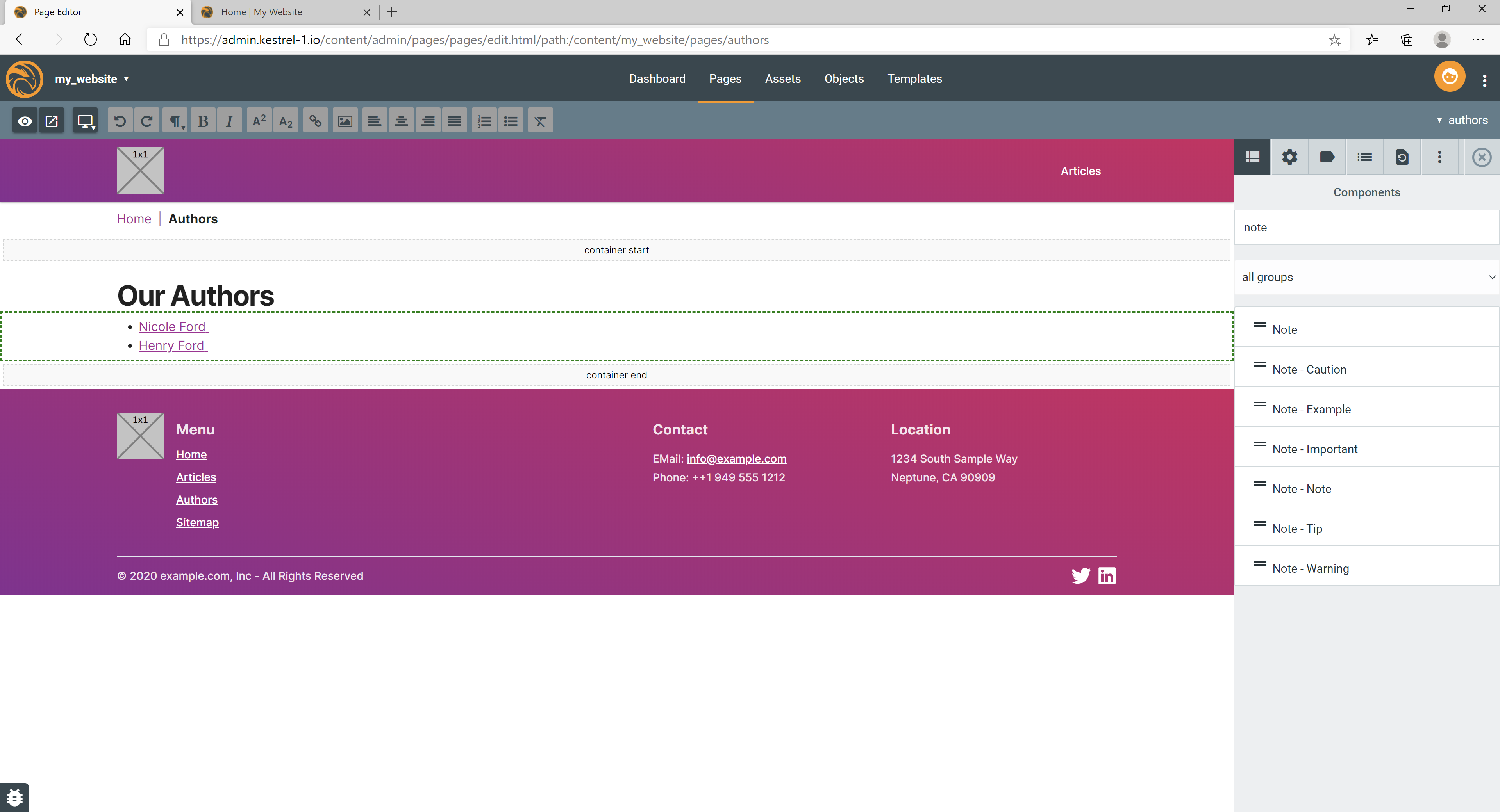The height and width of the screenshot is (812, 1500).
Task: Insert a link with chain icon
Action: (315, 121)
